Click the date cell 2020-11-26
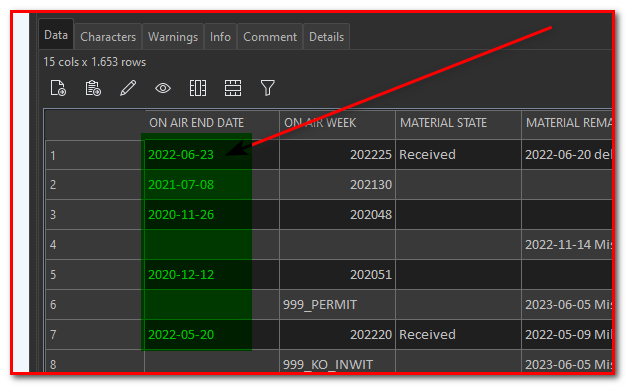 212,215
